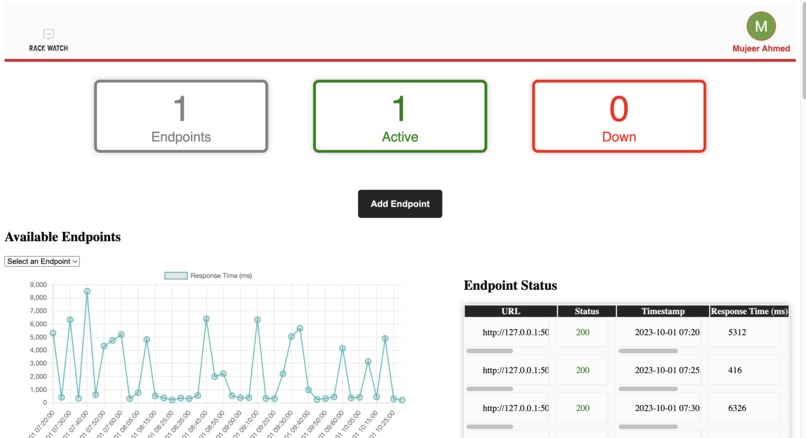Viewport: 806px width, 438px height.
Task: Click timestamp scrollbar under 07:20 cell
Action: tap(648, 351)
